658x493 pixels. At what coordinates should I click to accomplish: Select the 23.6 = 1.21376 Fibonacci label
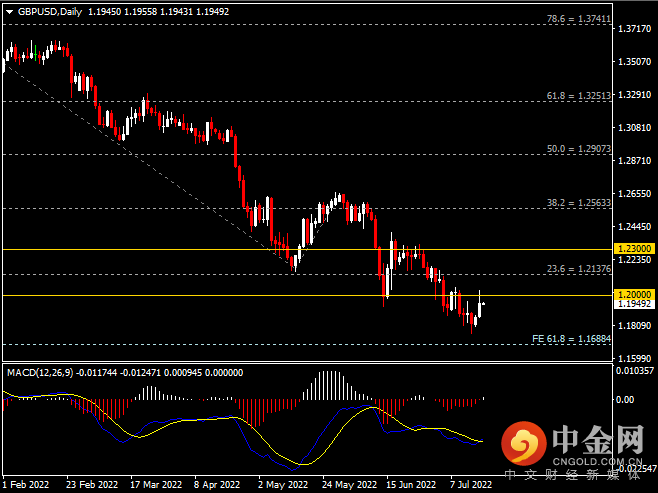579,269
